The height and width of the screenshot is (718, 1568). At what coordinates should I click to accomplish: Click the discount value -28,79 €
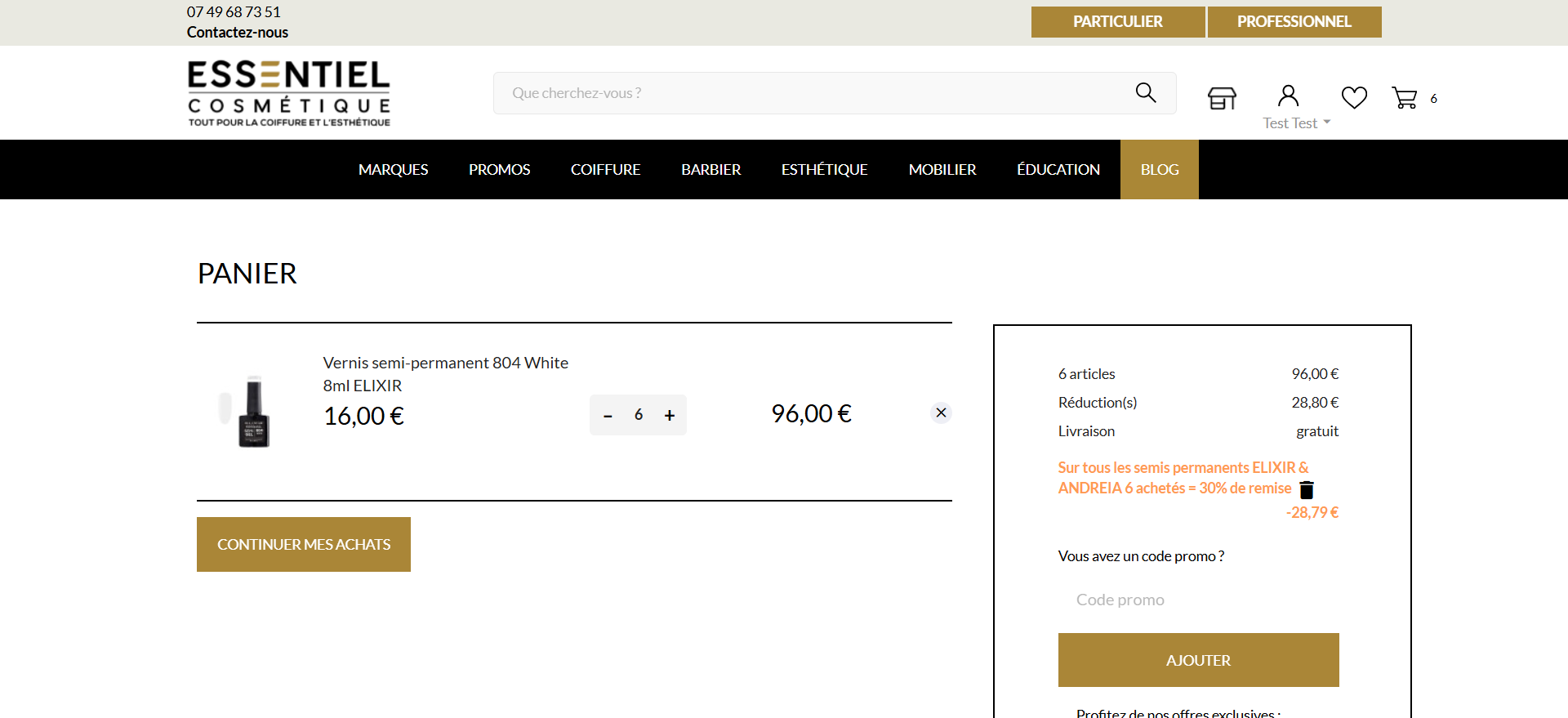(x=1312, y=513)
